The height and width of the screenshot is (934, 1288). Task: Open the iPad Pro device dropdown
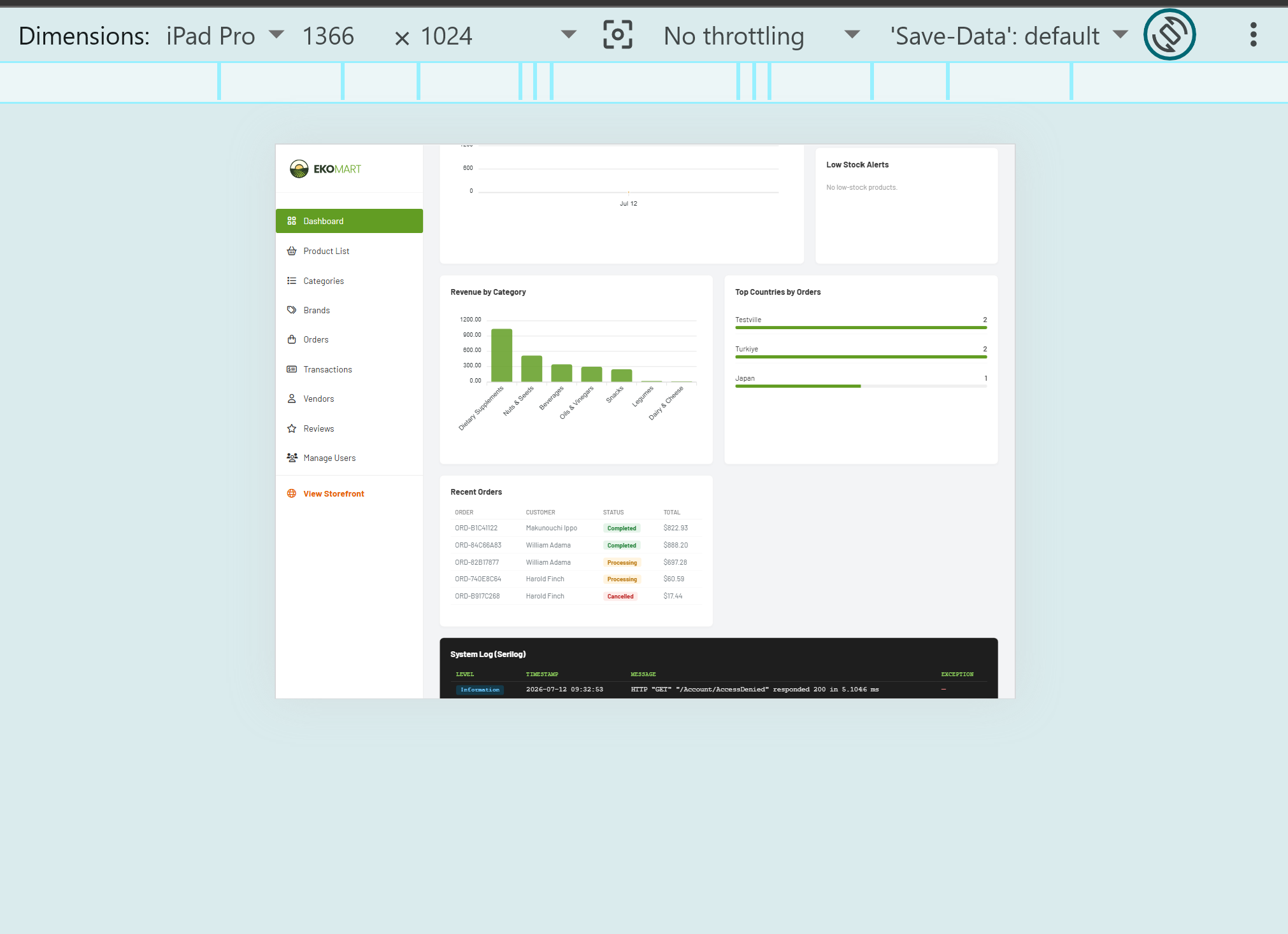[225, 36]
